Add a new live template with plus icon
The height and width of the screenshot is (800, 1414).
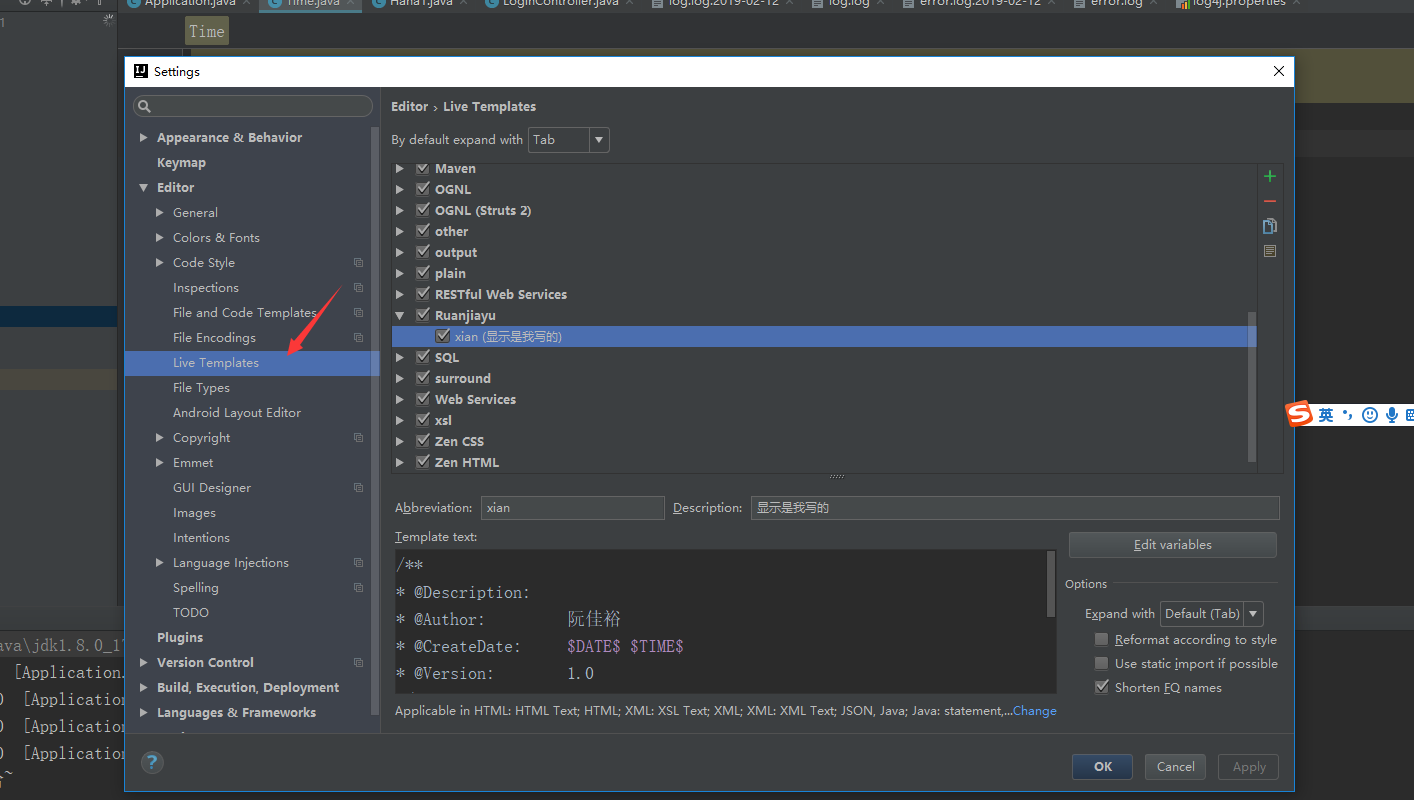coord(1270,176)
